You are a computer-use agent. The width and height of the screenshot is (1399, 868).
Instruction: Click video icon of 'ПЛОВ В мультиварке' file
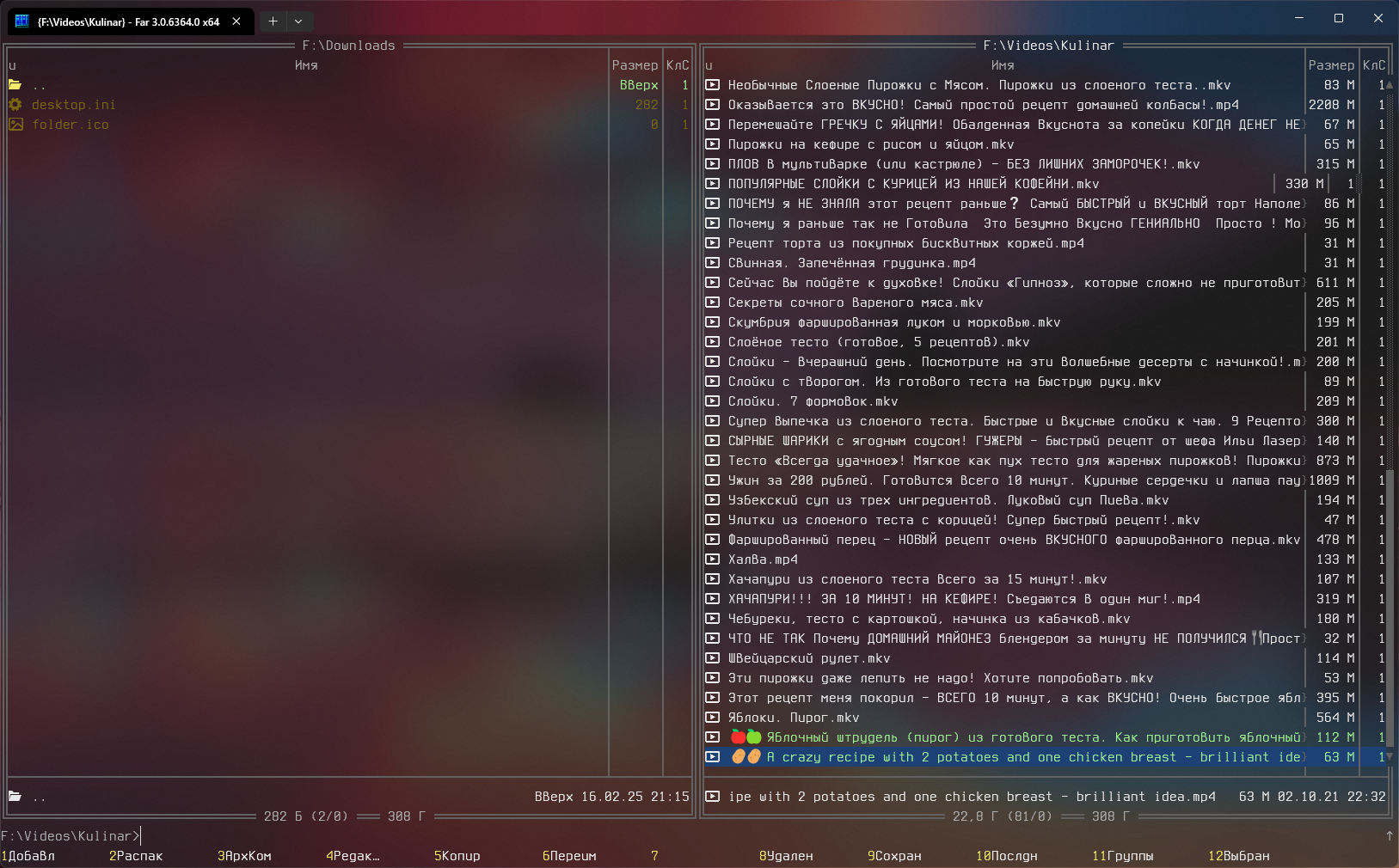click(712, 164)
